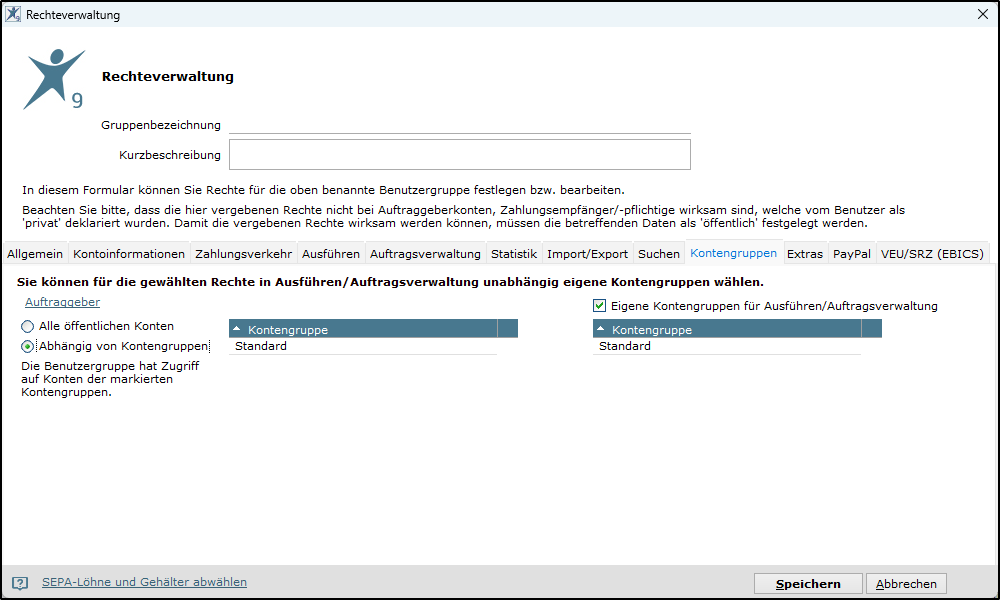
Task: Open the Allgemein tab
Action: [x=35, y=254]
